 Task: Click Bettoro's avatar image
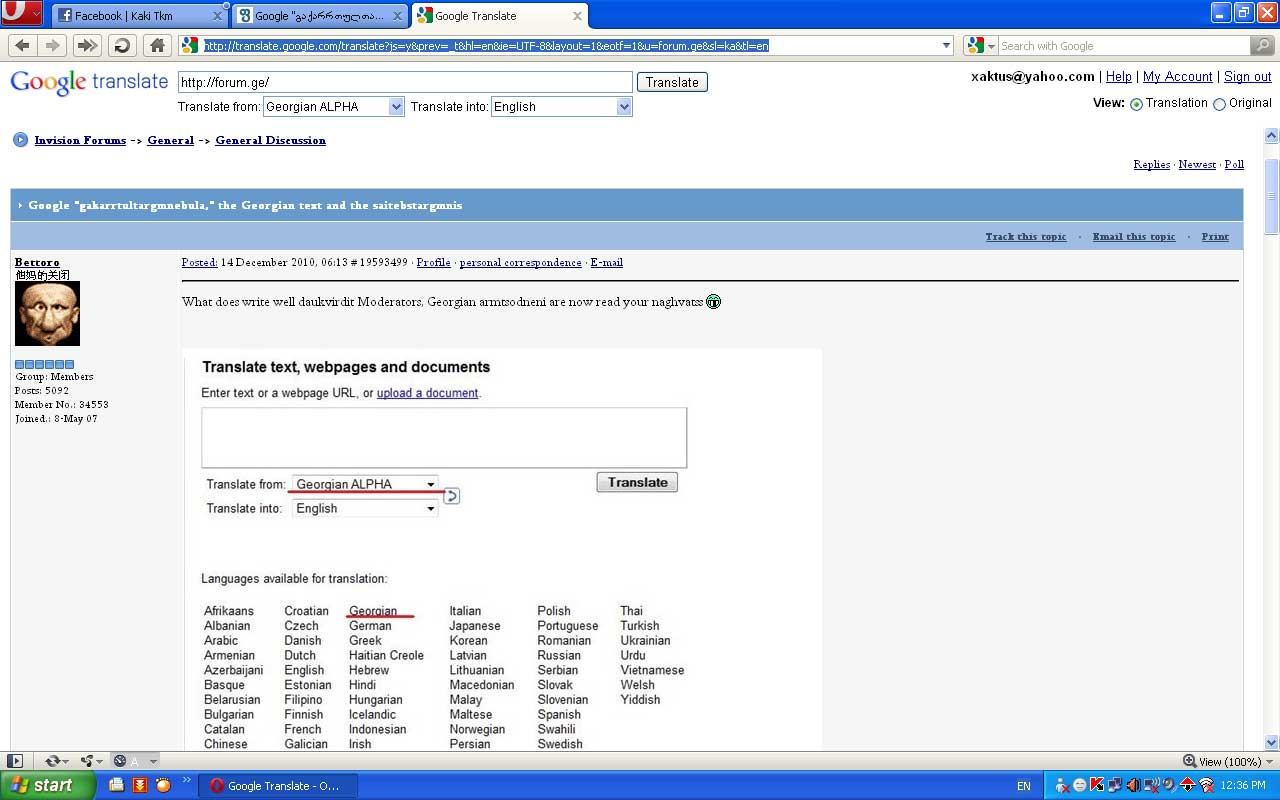(47, 313)
